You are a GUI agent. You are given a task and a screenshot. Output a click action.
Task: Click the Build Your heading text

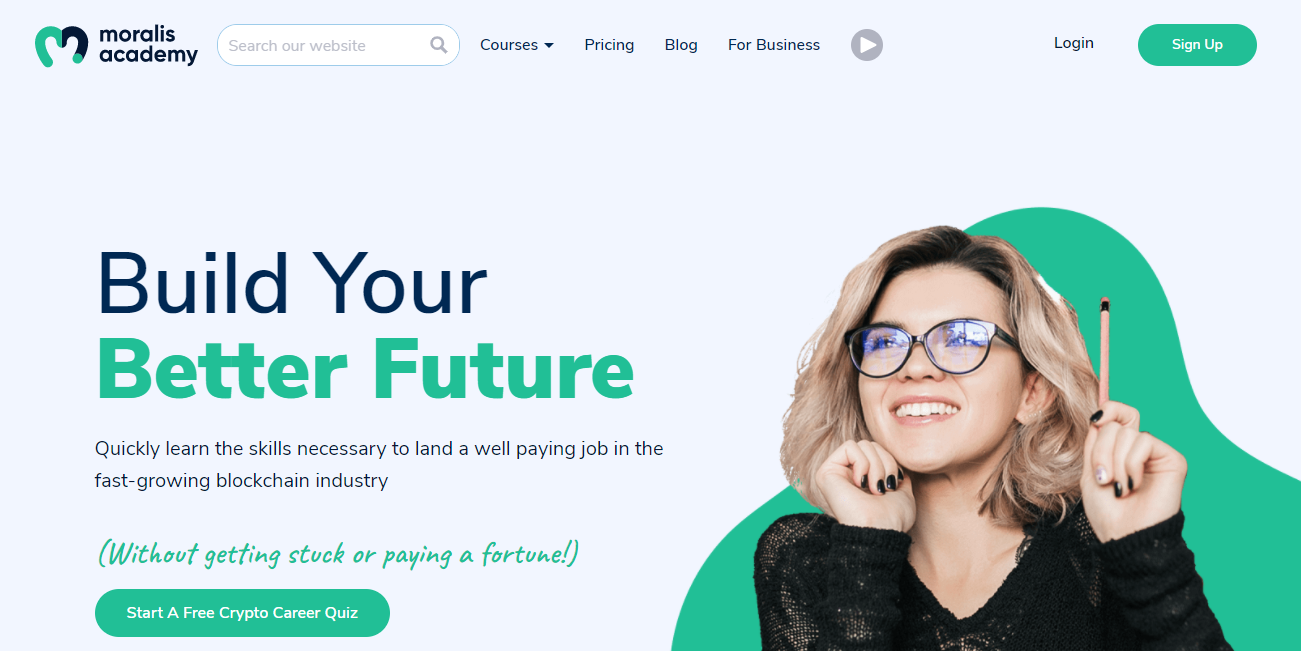click(x=291, y=284)
